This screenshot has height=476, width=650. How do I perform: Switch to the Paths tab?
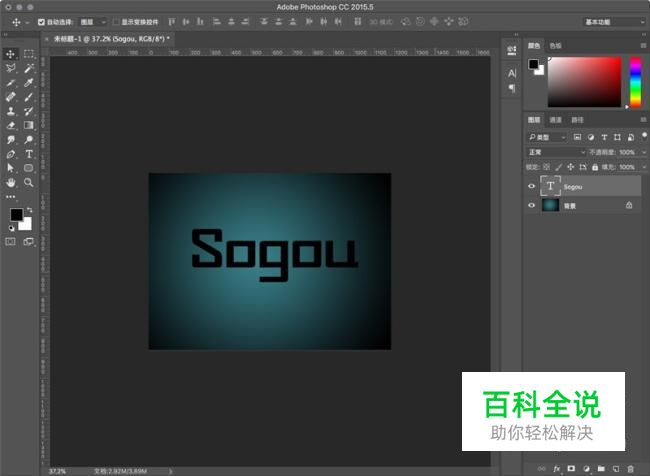click(577, 120)
